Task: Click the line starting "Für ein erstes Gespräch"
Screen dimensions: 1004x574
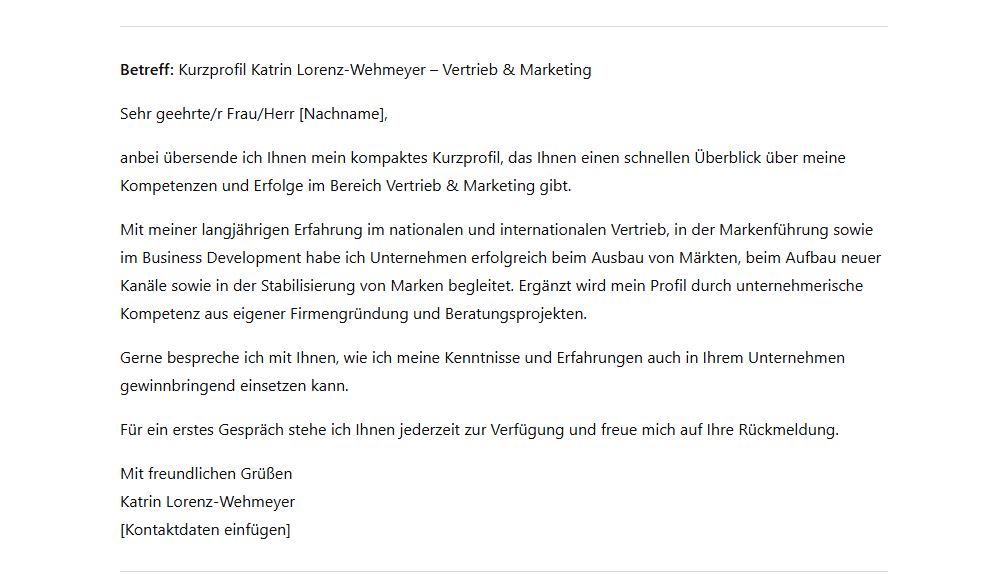Action: pyautogui.click(x=300, y=430)
